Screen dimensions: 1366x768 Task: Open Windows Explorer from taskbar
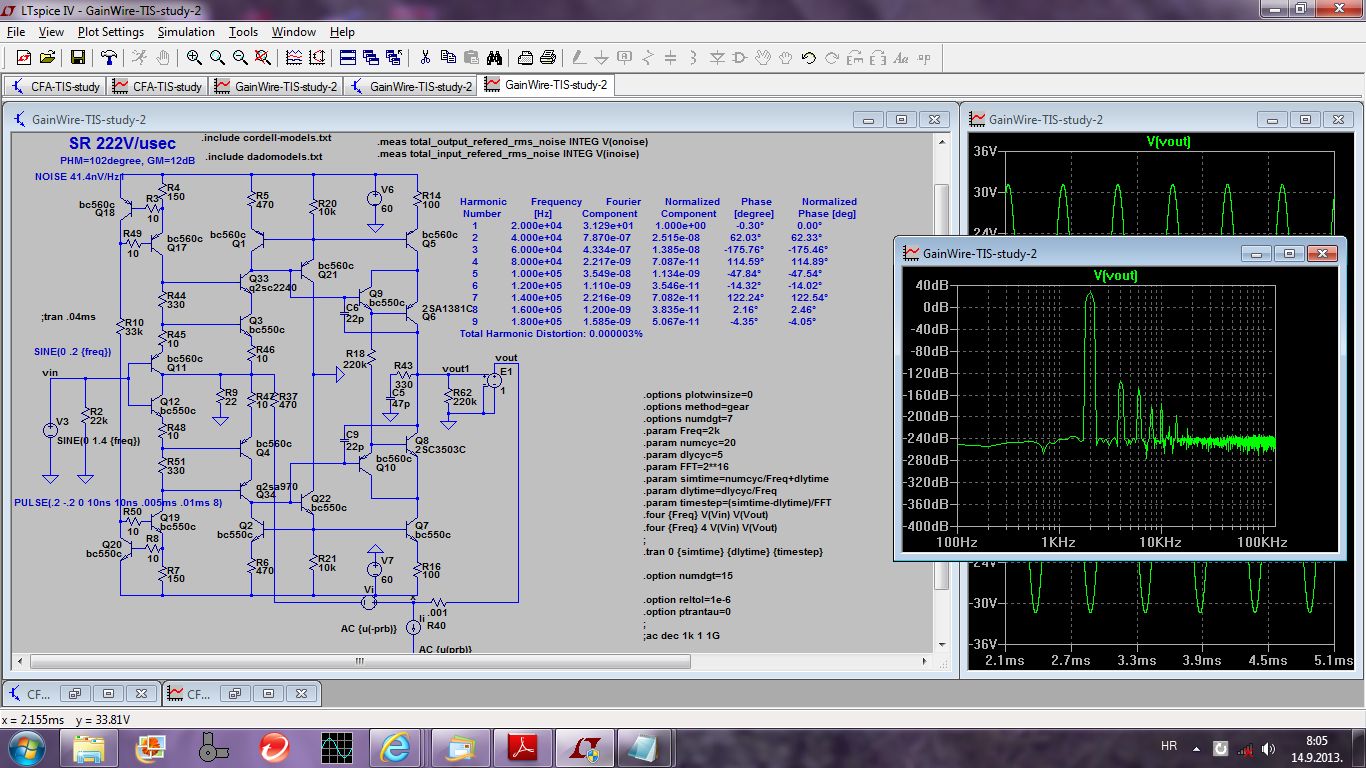click(x=89, y=747)
